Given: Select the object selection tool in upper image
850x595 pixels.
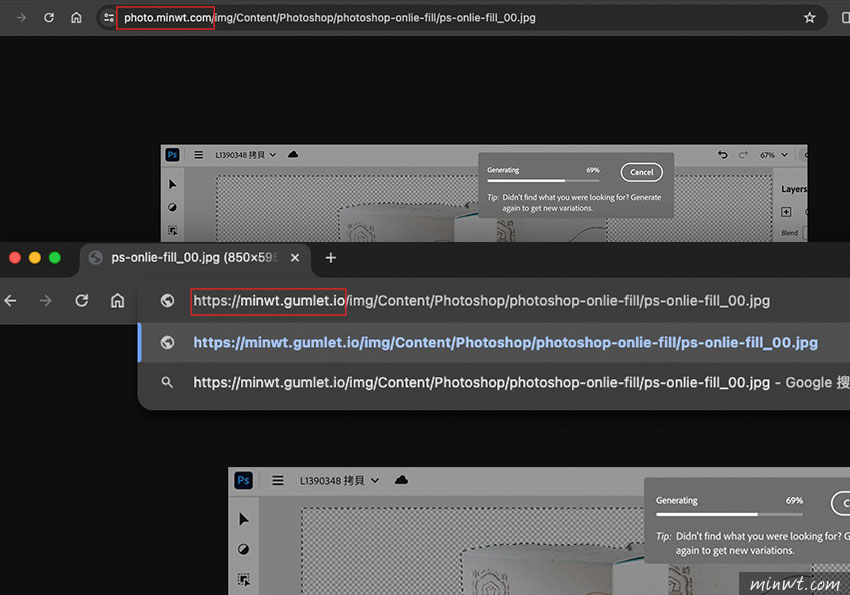Looking at the screenshot, I should pos(172,231).
